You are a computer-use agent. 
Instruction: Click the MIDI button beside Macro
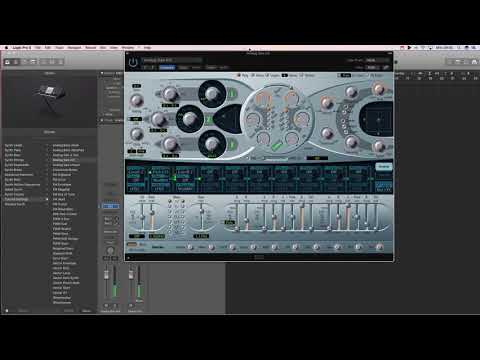click(142, 245)
